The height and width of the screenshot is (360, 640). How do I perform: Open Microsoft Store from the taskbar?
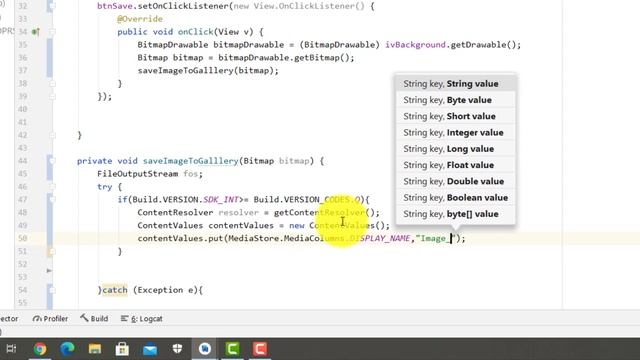122,349
